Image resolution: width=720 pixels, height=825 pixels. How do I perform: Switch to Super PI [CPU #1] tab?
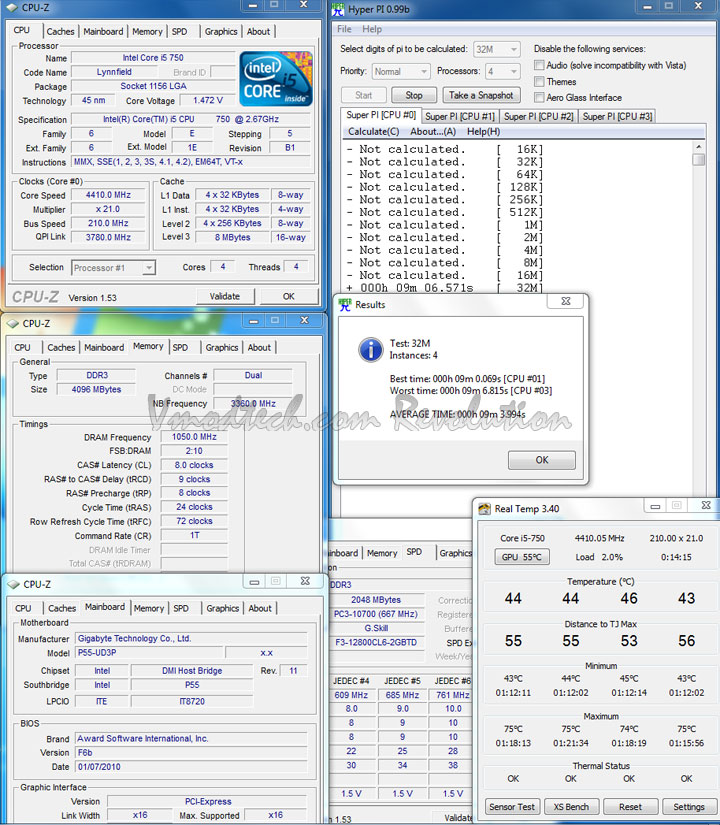click(460, 116)
